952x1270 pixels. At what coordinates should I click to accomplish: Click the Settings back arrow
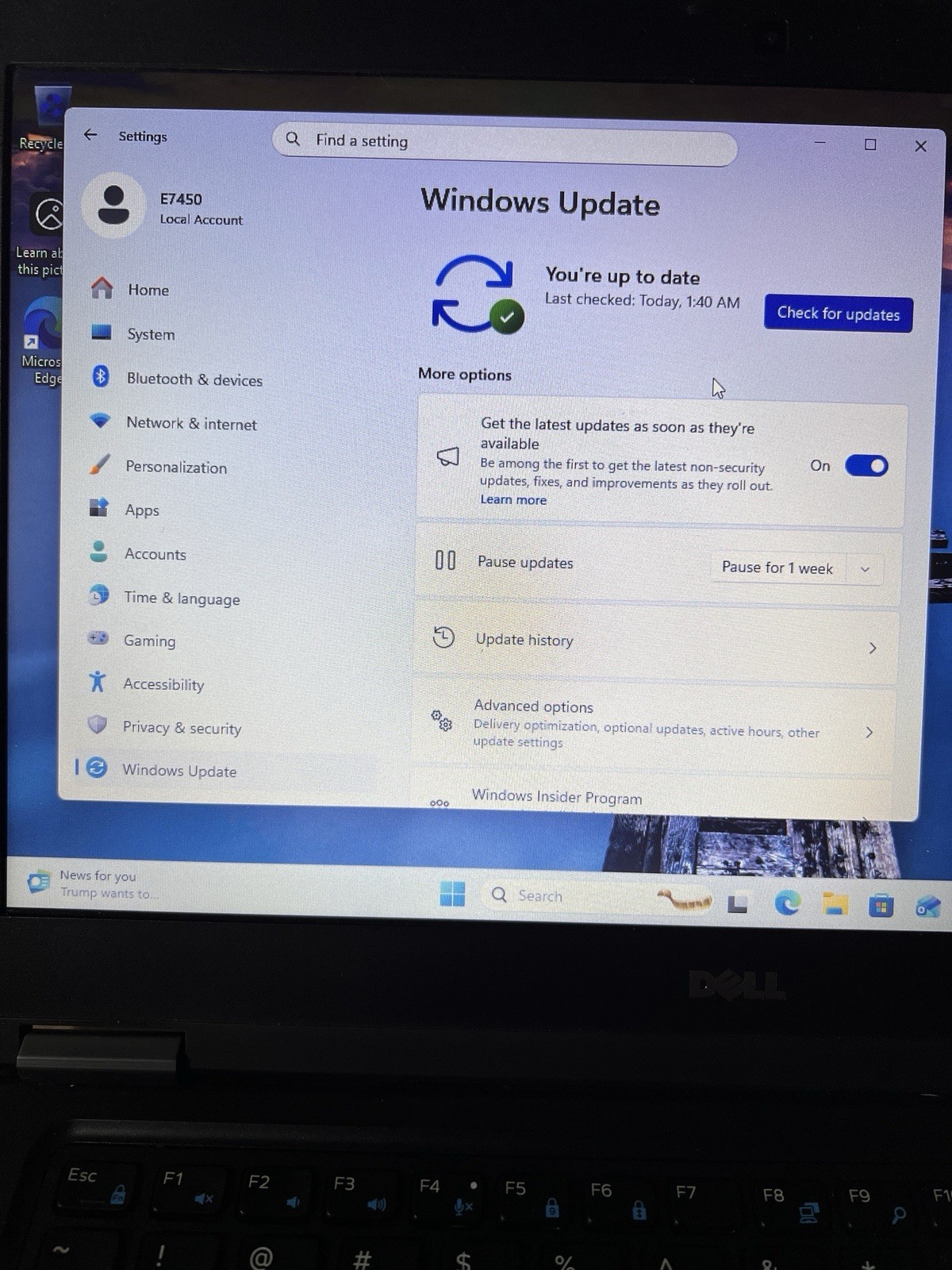90,135
